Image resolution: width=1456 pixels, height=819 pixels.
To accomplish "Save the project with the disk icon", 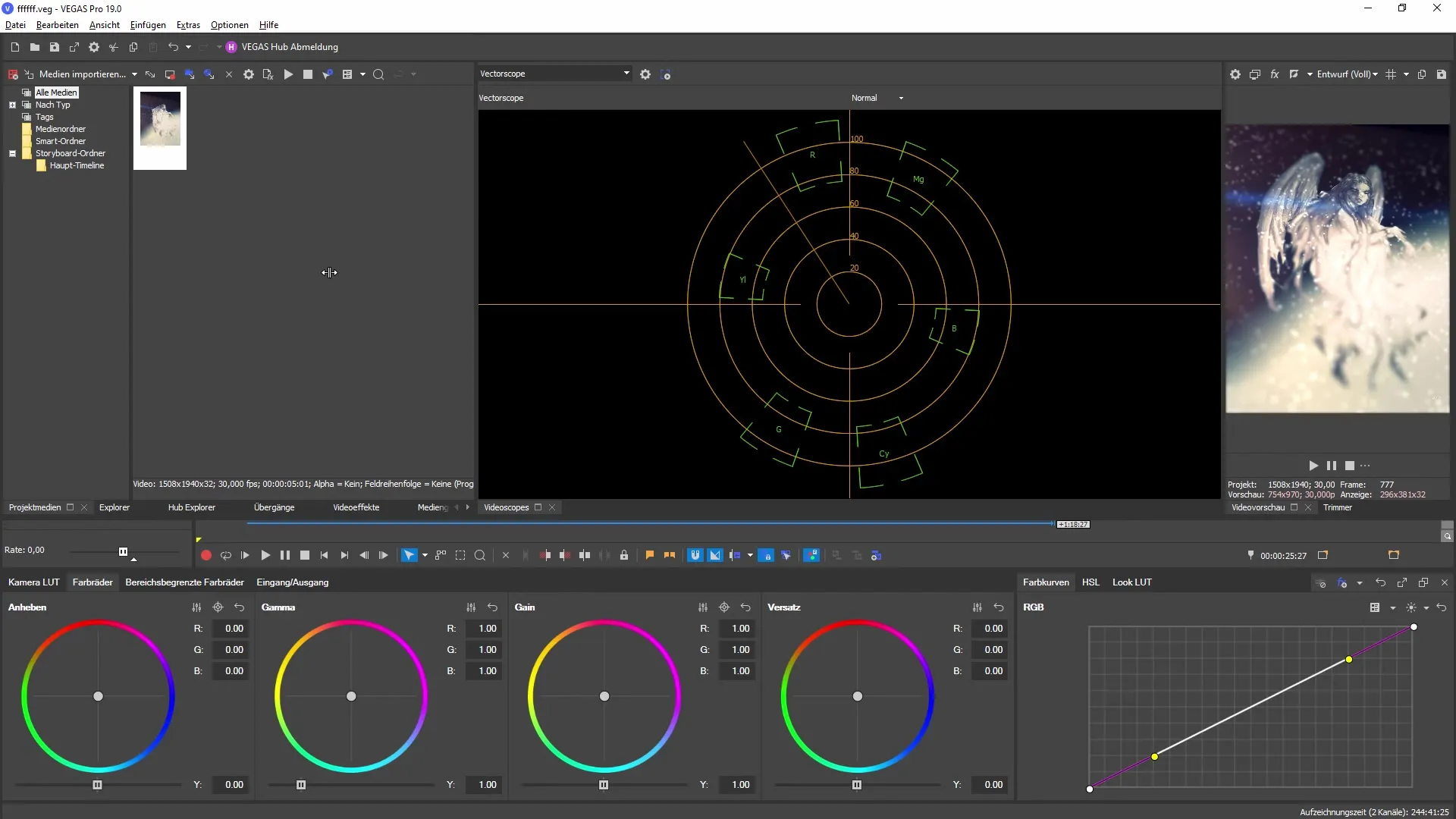I will pos(54,47).
